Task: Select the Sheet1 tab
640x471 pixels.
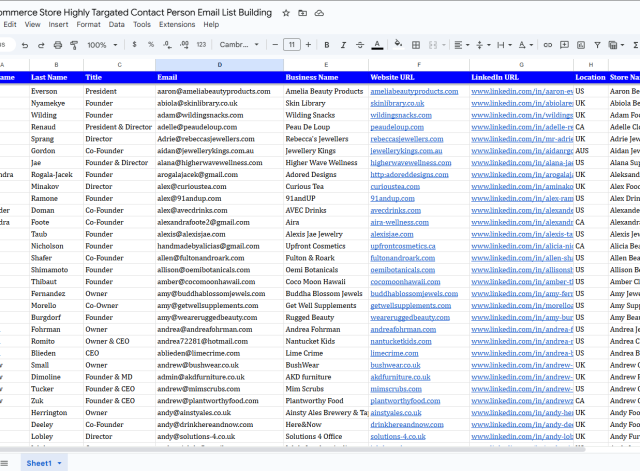Action: (x=39, y=463)
